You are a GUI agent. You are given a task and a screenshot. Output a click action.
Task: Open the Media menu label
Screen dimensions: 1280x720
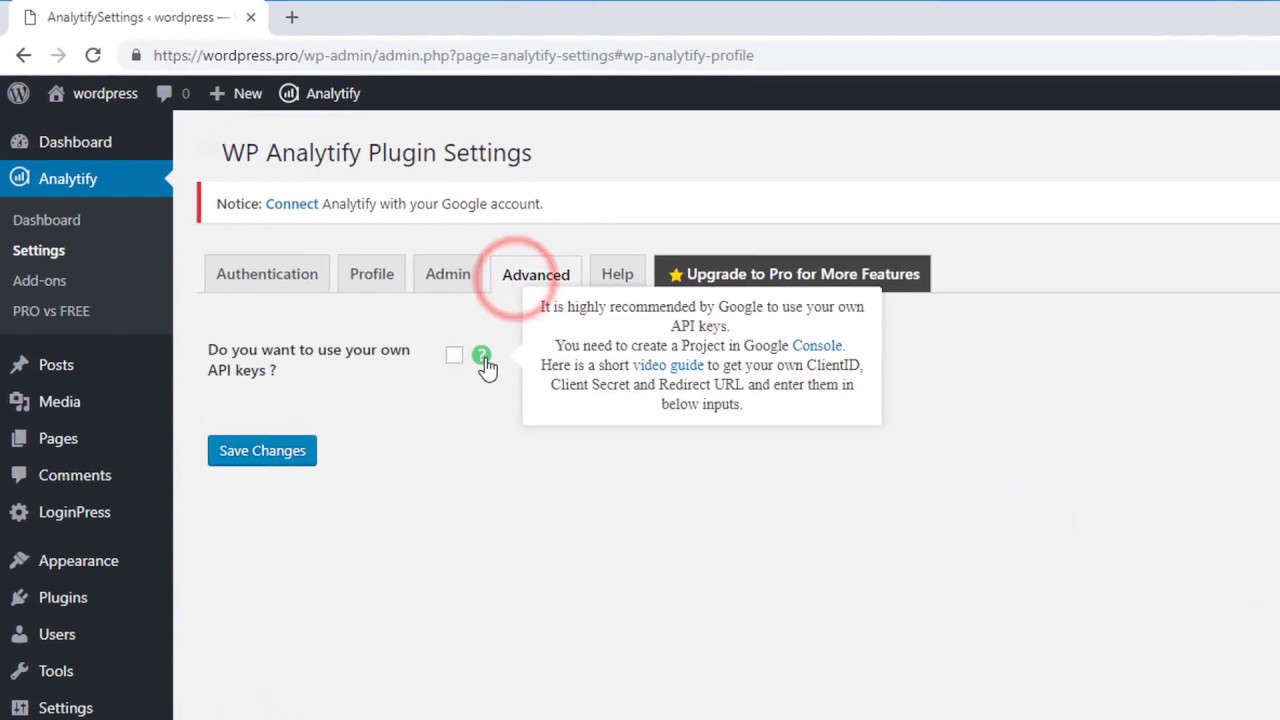point(60,402)
